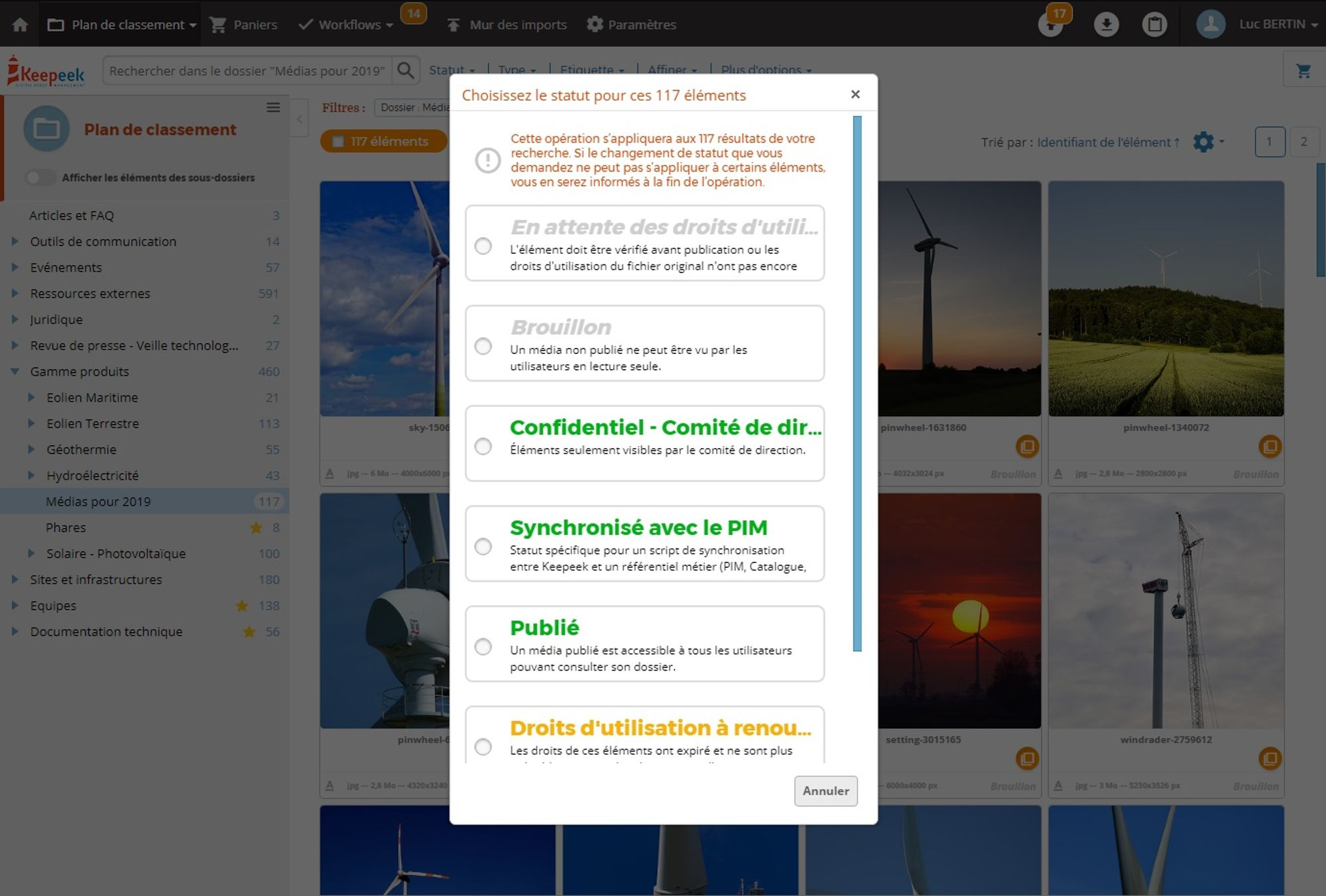Viewport: 1326px width, 896px height.
Task: Go to the home icon
Action: 20,25
